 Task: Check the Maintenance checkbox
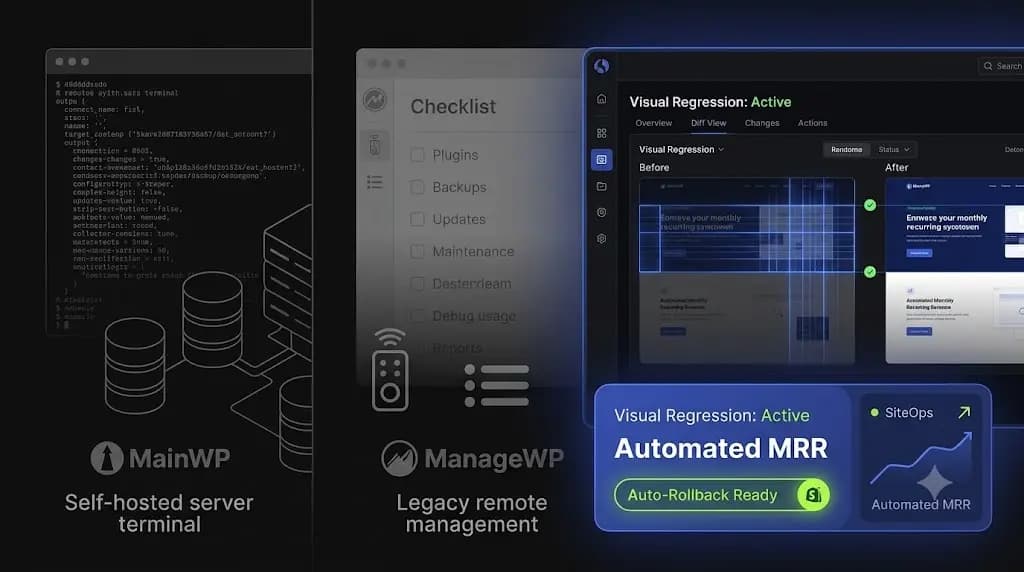pyautogui.click(x=417, y=251)
